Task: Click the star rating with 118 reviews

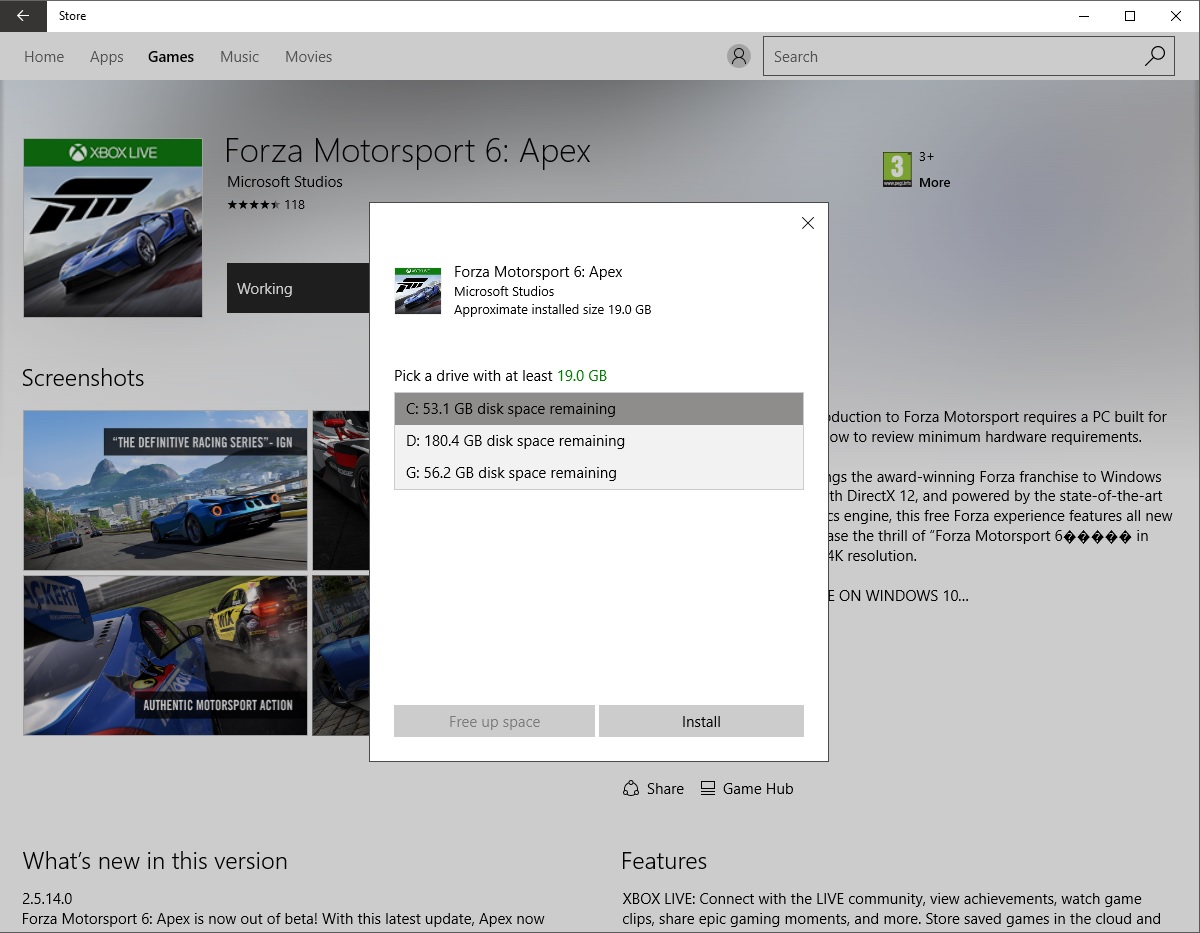Action: [266, 204]
